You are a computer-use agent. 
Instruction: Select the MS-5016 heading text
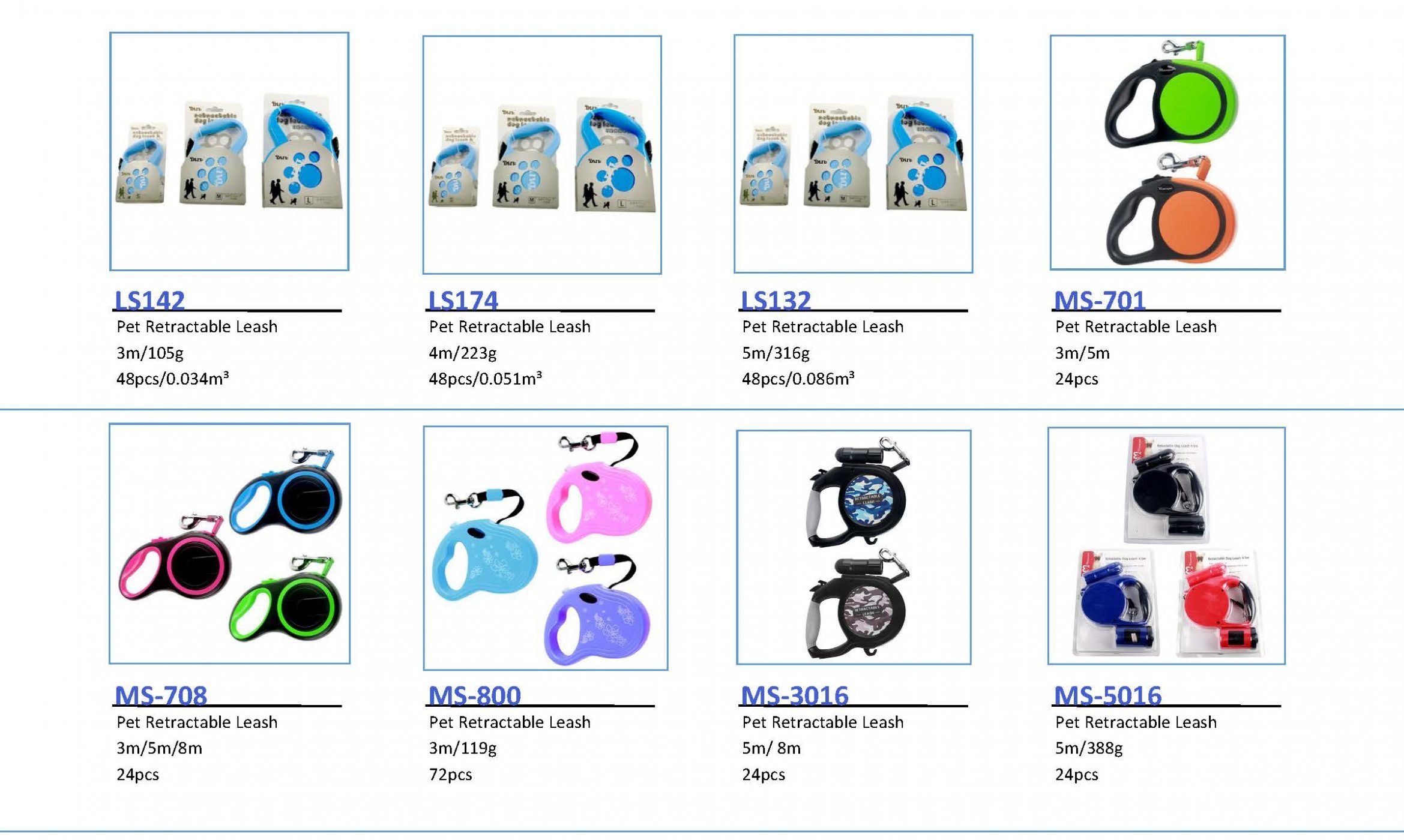click(x=1107, y=695)
